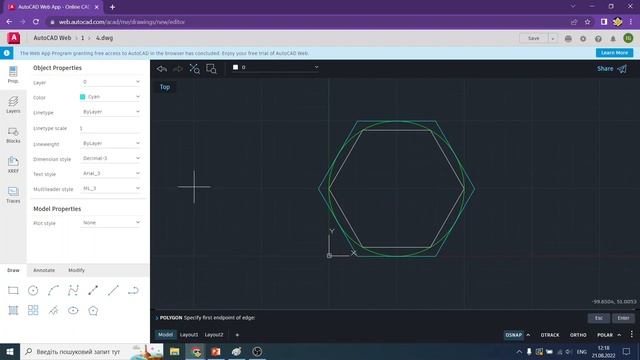Expand the Save button arrow options
The width and height of the screenshot is (640, 360).
click(x=553, y=38)
